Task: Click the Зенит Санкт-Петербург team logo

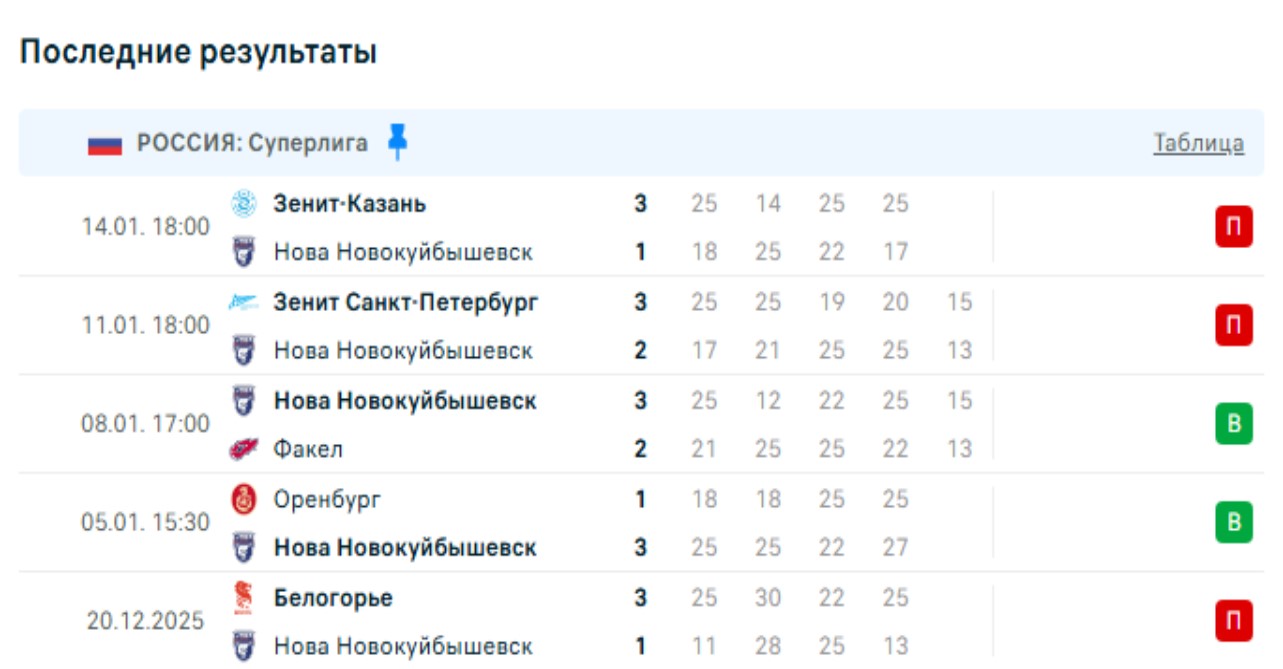Action: tap(244, 303)
